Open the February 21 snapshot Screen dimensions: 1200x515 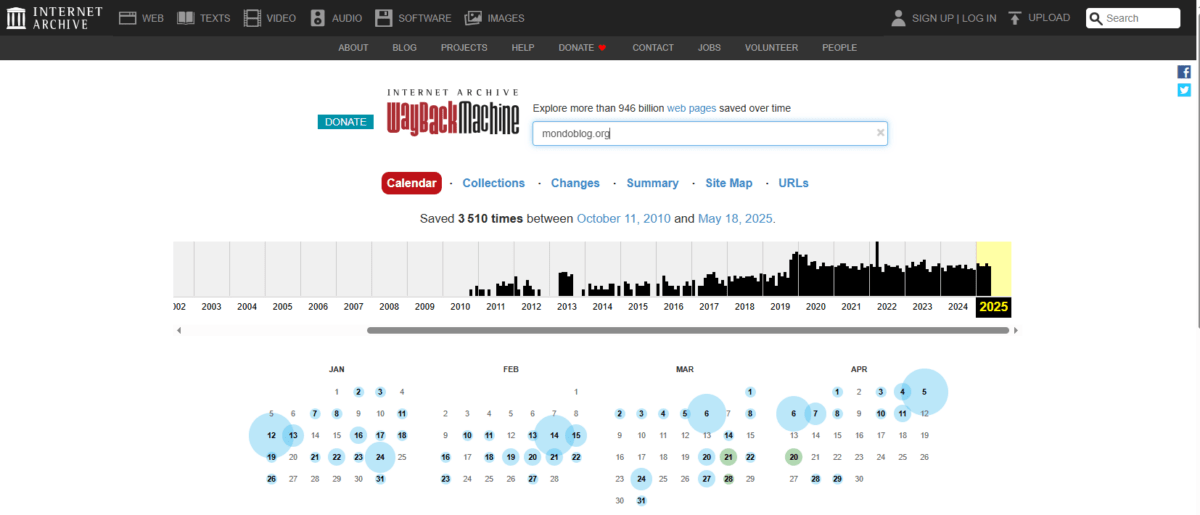(x=554, y=457)
